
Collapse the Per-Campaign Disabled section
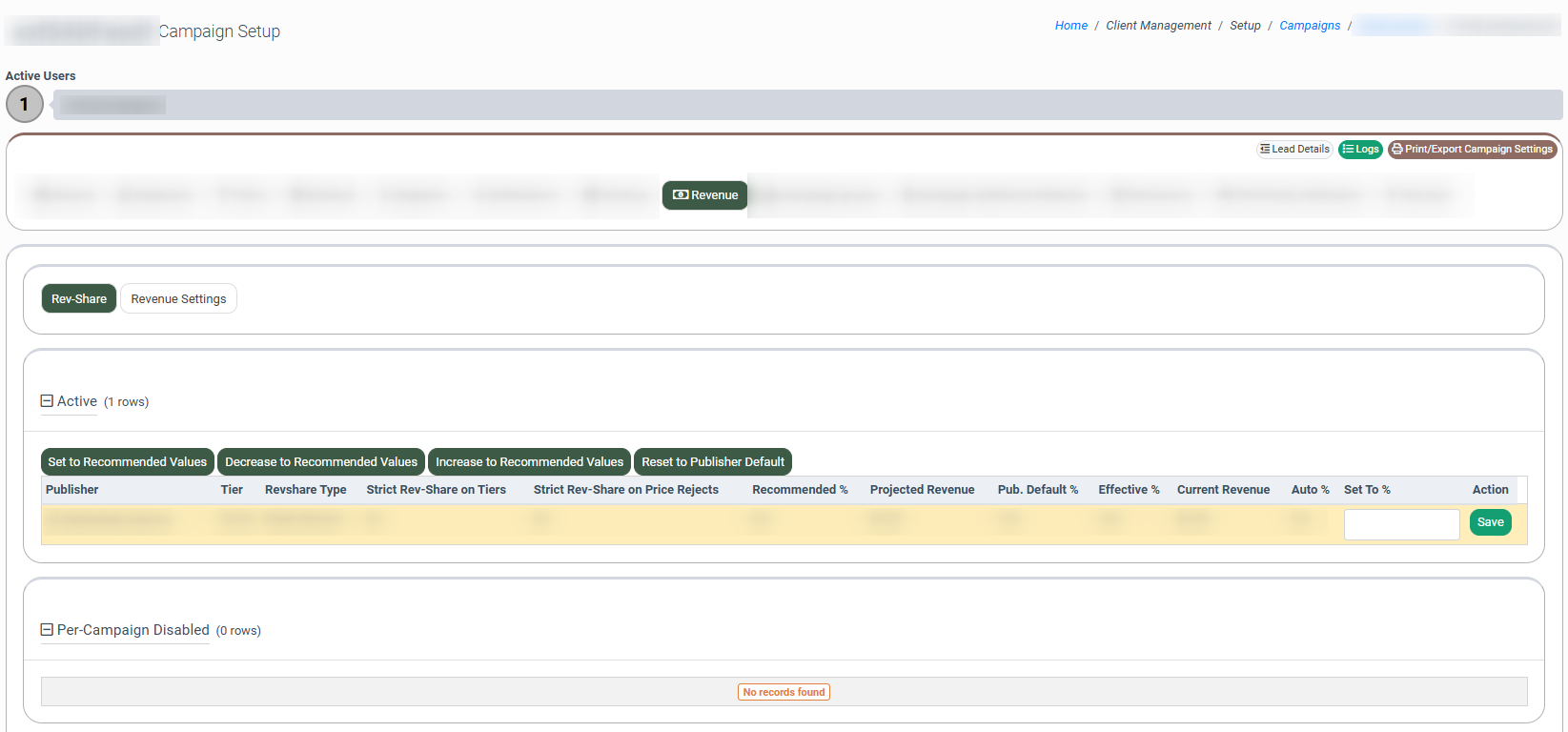[x=47, y=630]
